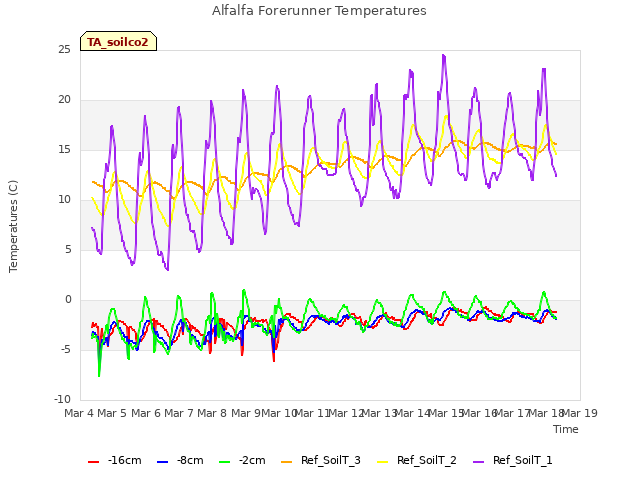Viewport: 640px width, 480px height.
Task: Click the 5 y-axis tick value
Action: [x=68, y=250]
